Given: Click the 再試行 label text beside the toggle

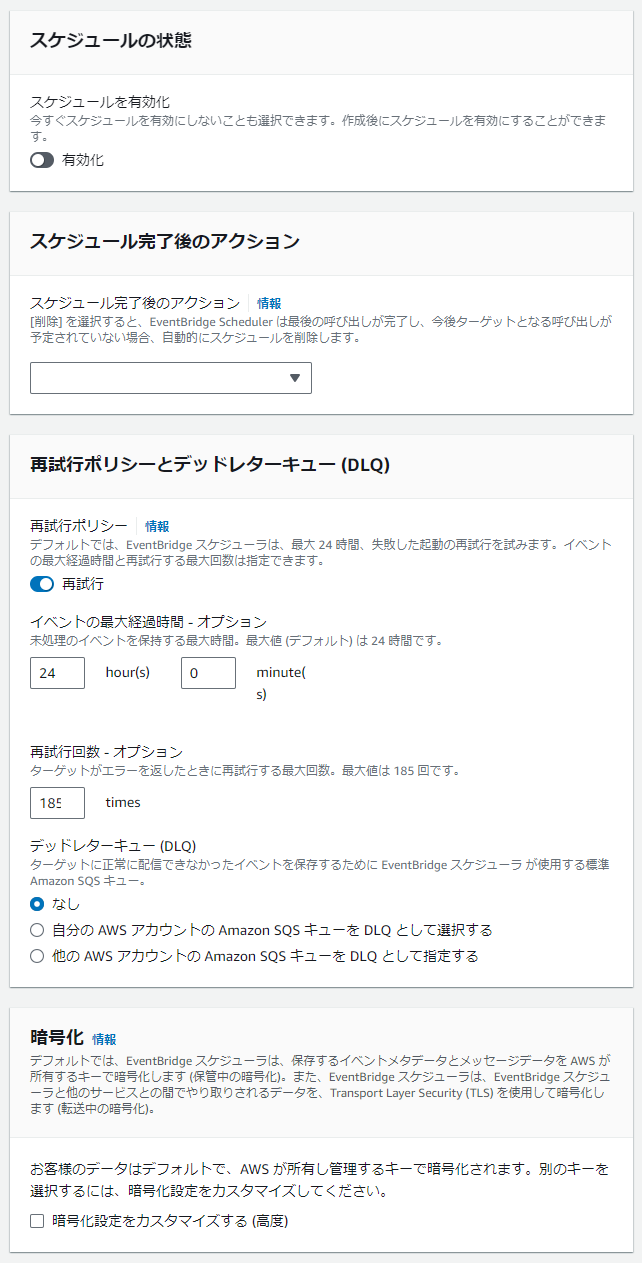Looking at the screenshot, I should tap(83, 584).
